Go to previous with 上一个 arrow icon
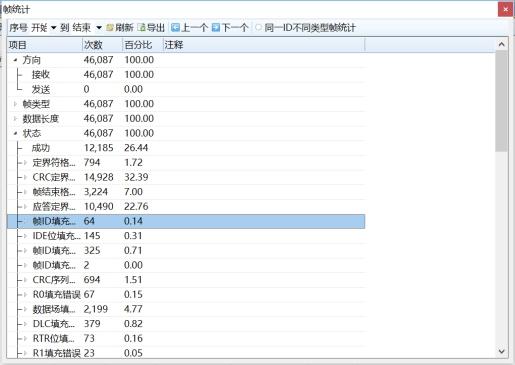This screenshot has height=365, width=515. (175, 28)
